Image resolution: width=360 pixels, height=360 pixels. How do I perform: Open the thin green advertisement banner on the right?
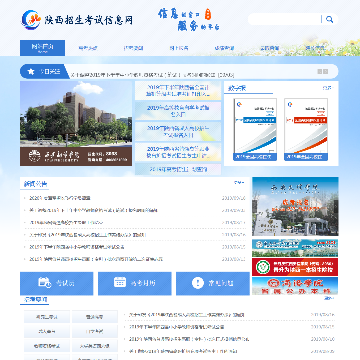(x=295, y=248)
